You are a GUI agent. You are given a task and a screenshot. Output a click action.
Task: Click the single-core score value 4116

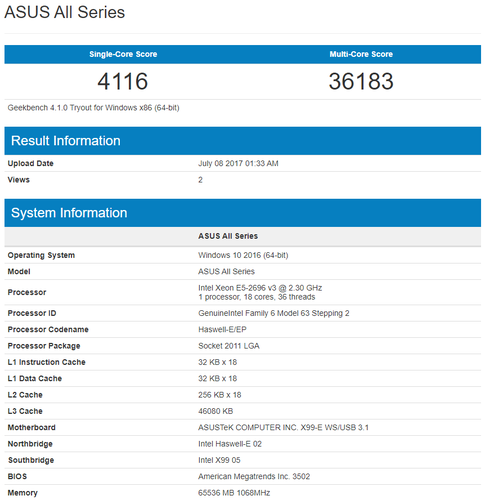click(x=123, y=81)
